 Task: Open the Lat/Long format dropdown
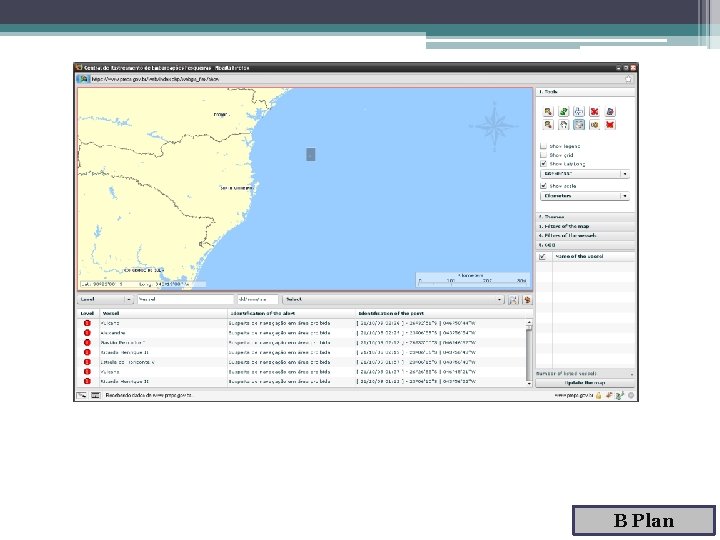(585, 174)
